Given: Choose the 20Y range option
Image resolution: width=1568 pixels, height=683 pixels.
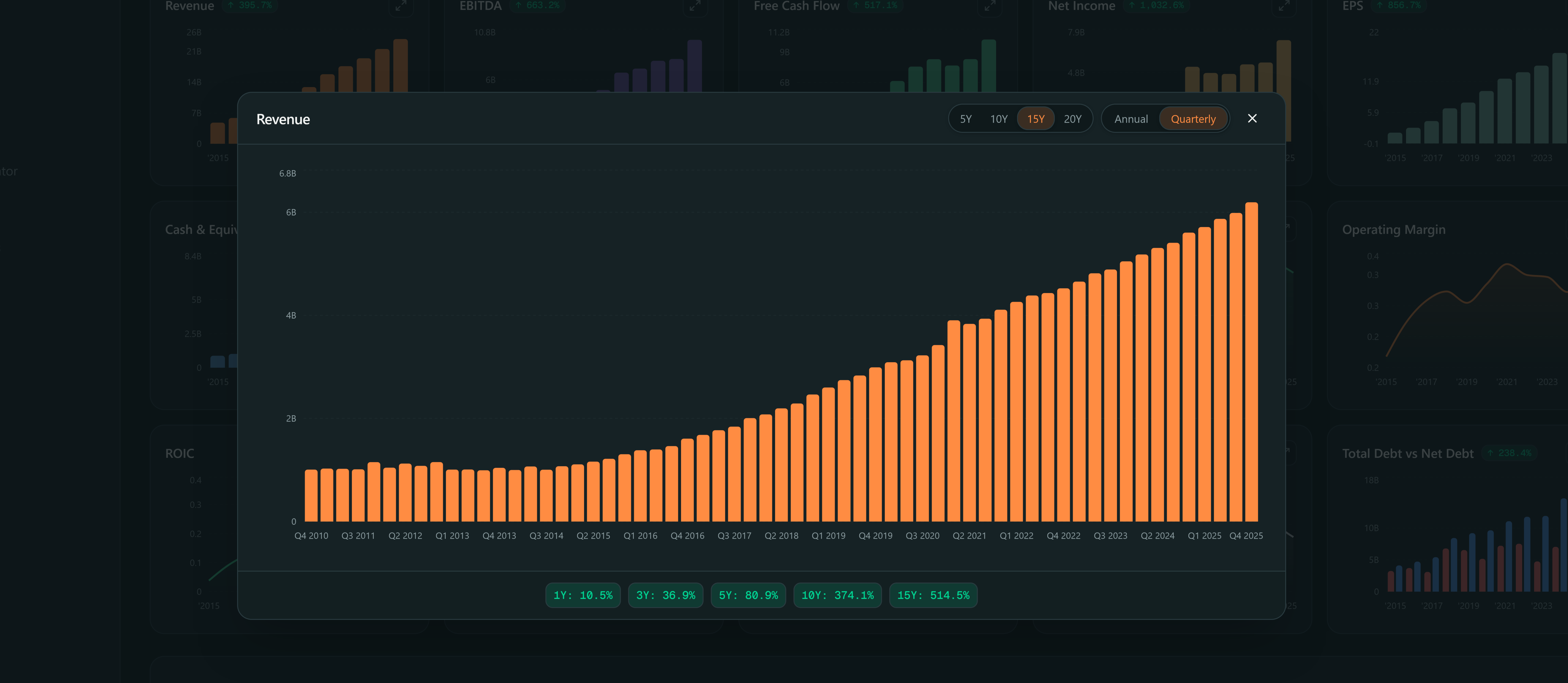Looking at the screenshot, I should pos(1072,119).
